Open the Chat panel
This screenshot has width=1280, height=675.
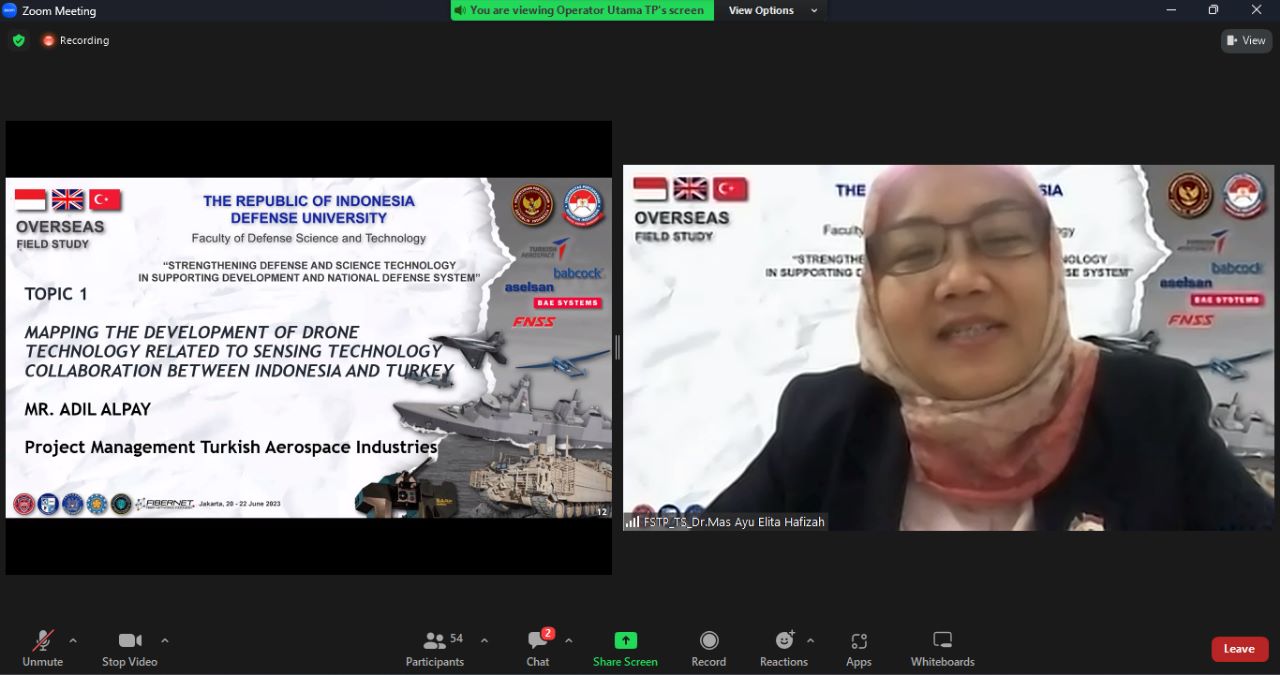tap(538, 648)
